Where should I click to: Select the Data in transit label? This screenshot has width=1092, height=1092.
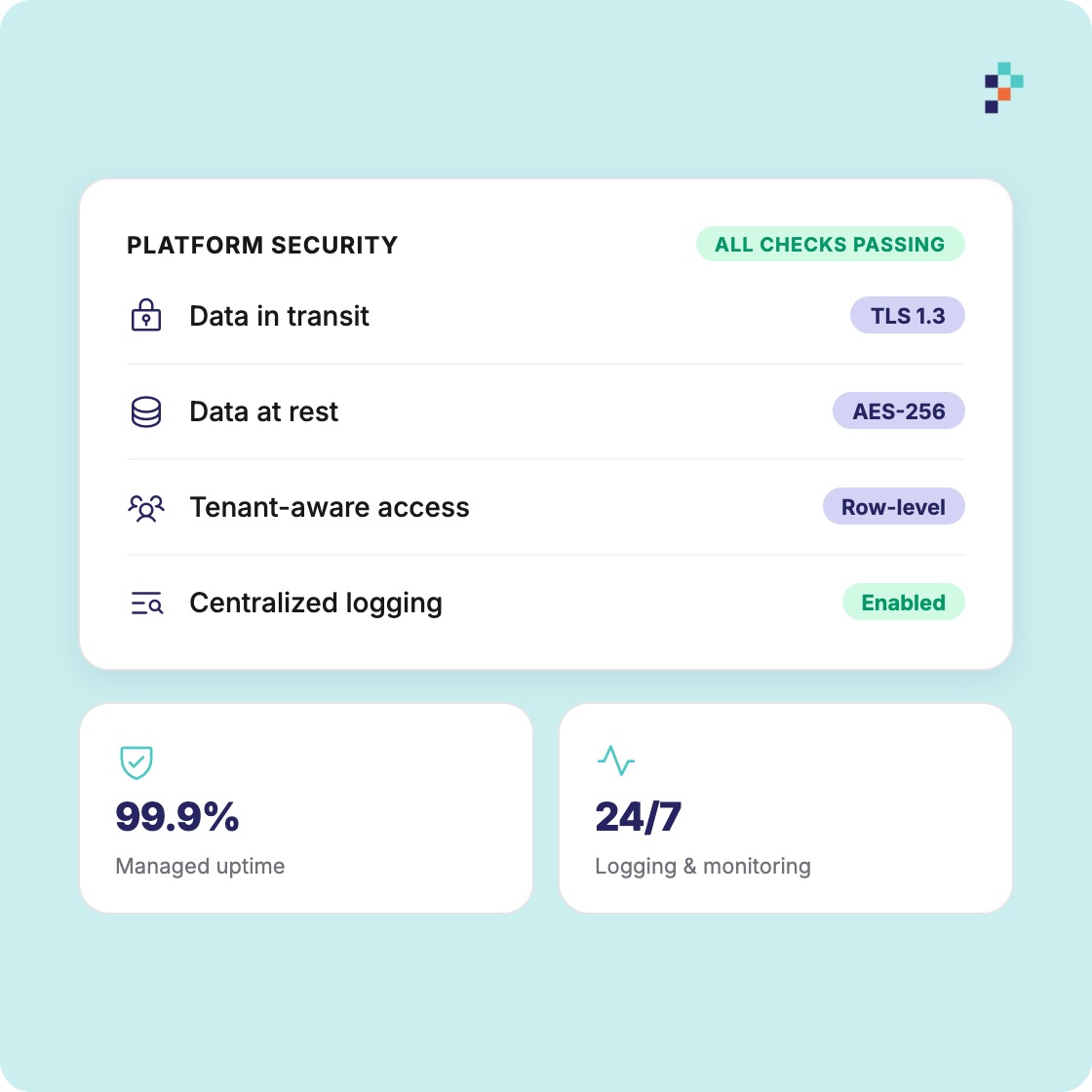click(x=279, y=316)
